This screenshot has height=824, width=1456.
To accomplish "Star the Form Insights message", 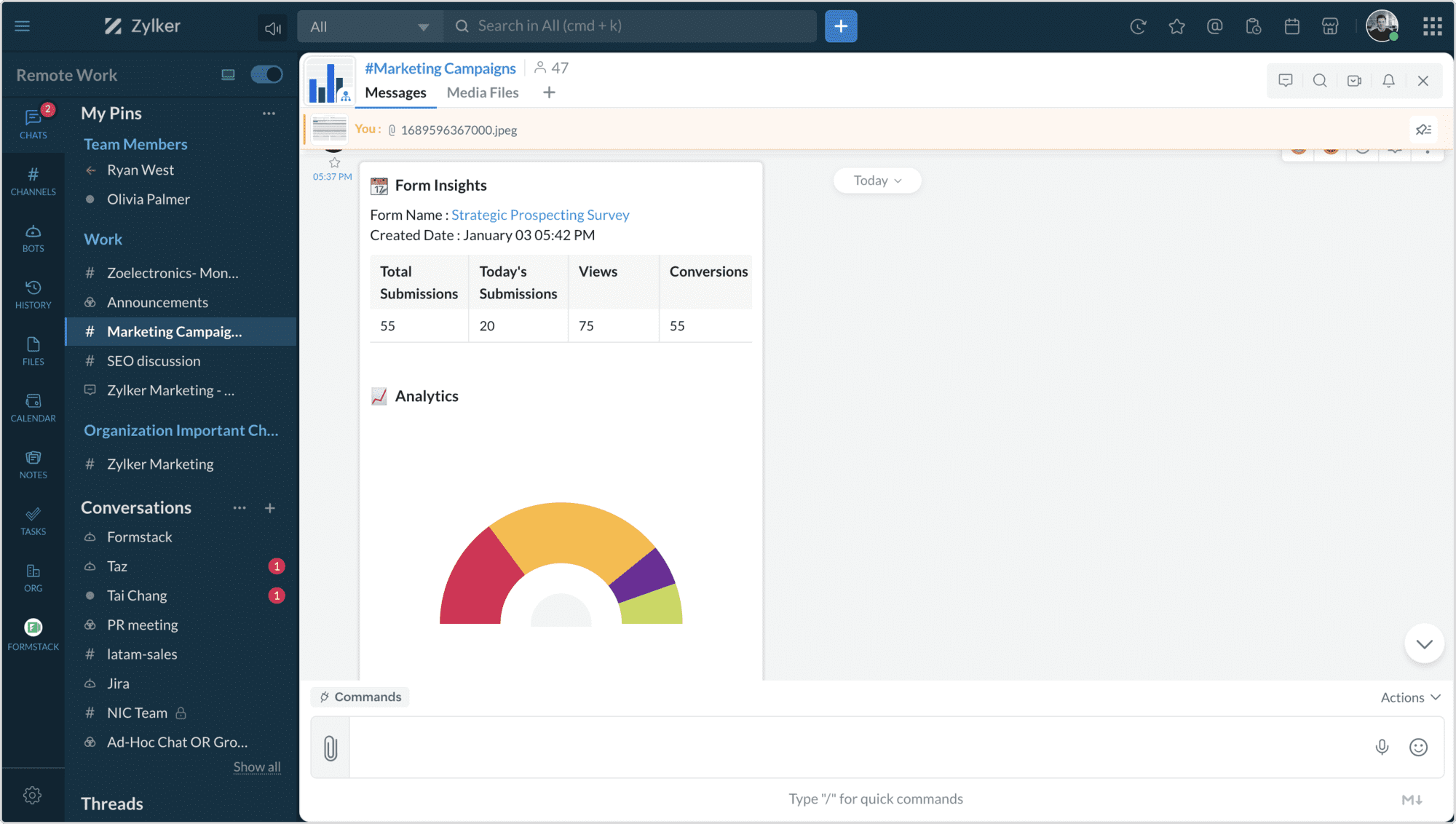I will [335, 162].
